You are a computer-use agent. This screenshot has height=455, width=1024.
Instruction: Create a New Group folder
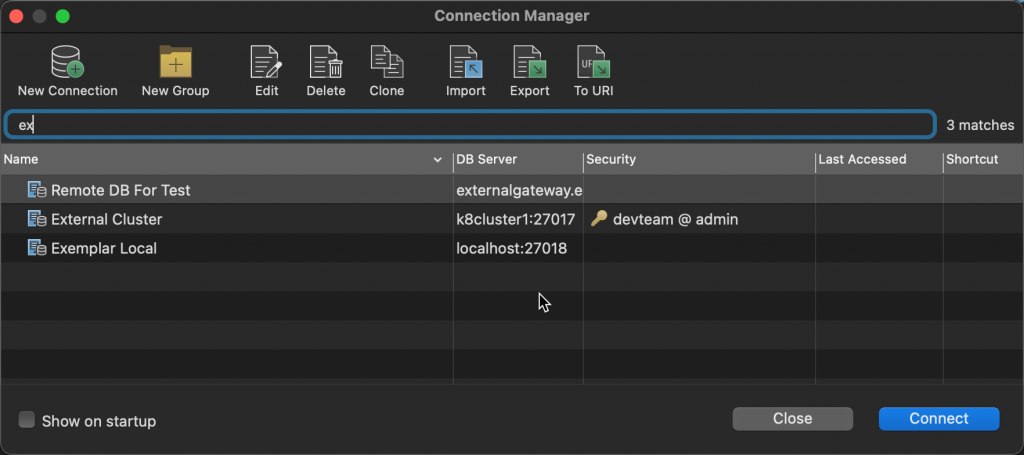click(x=176, y=62)
